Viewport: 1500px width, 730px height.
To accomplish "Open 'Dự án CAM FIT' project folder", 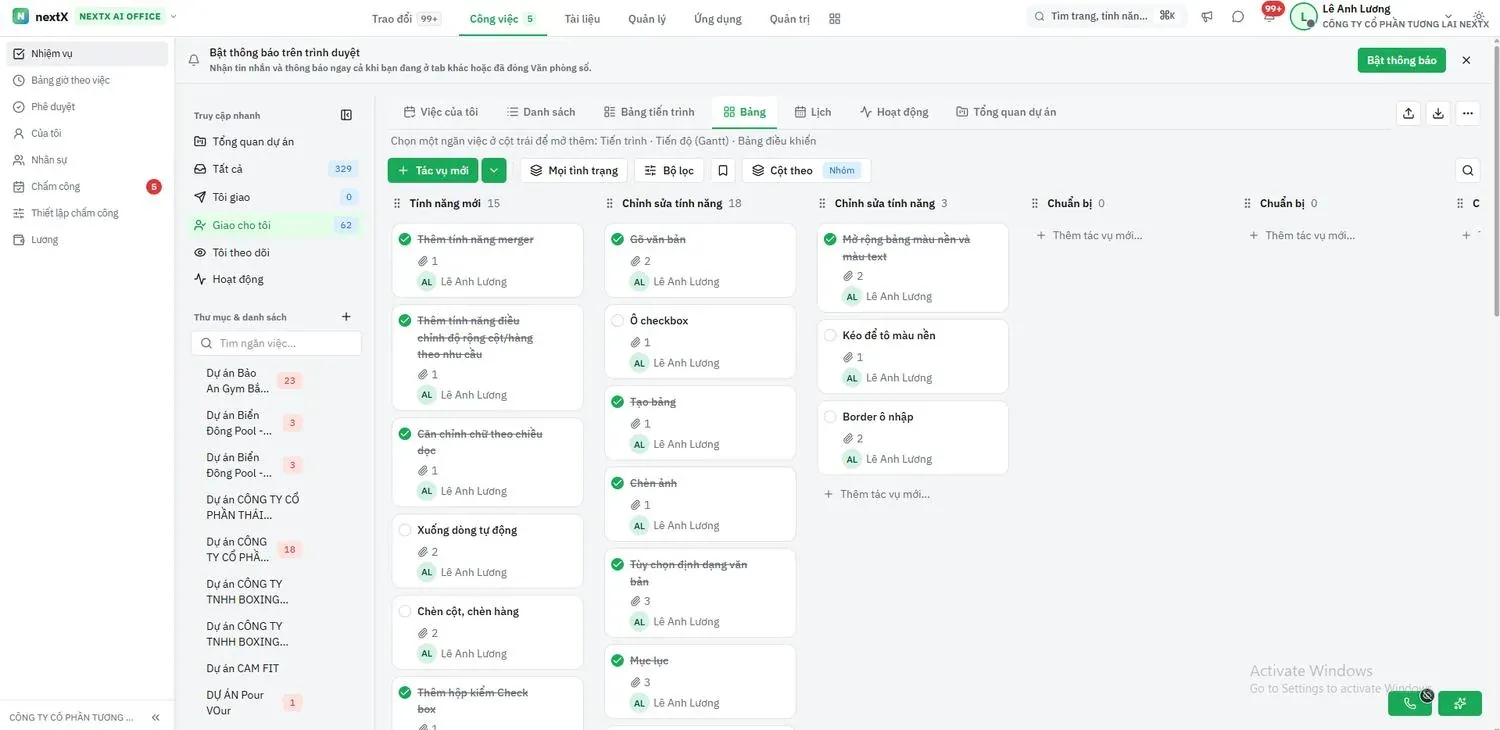I will tap(243, 668).
